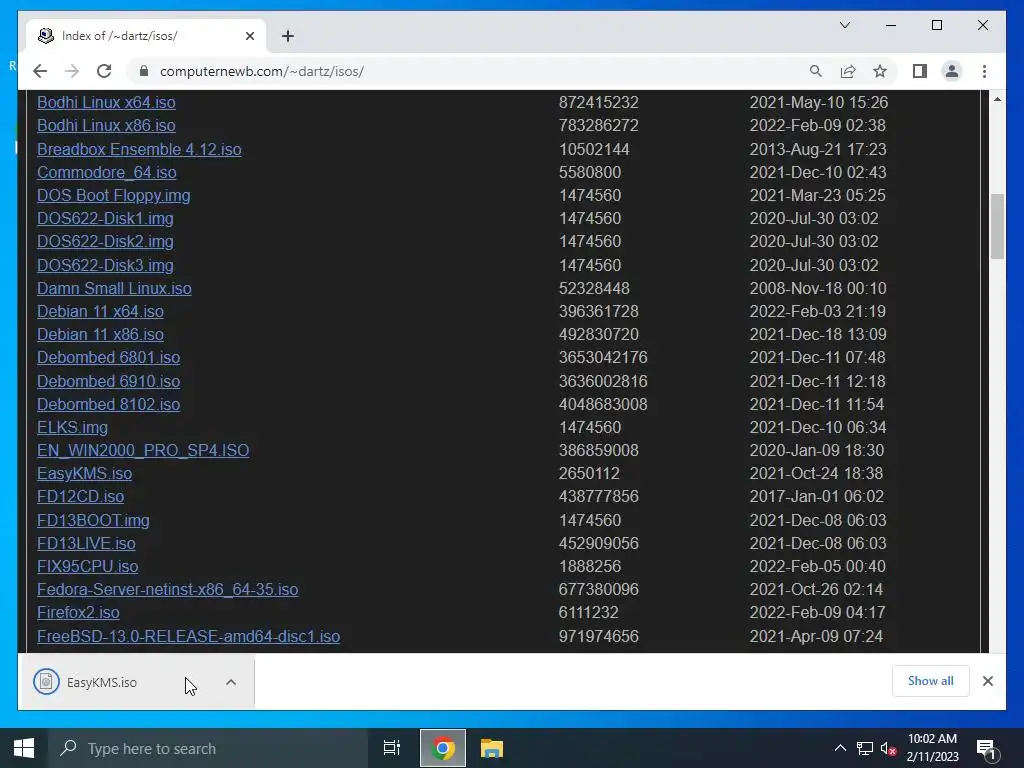1024x768 pixels.
Task: Open FreeBSD-13.0-RELEASE-amd64-disc1.iso link
Action: click(x=189, y=636)
